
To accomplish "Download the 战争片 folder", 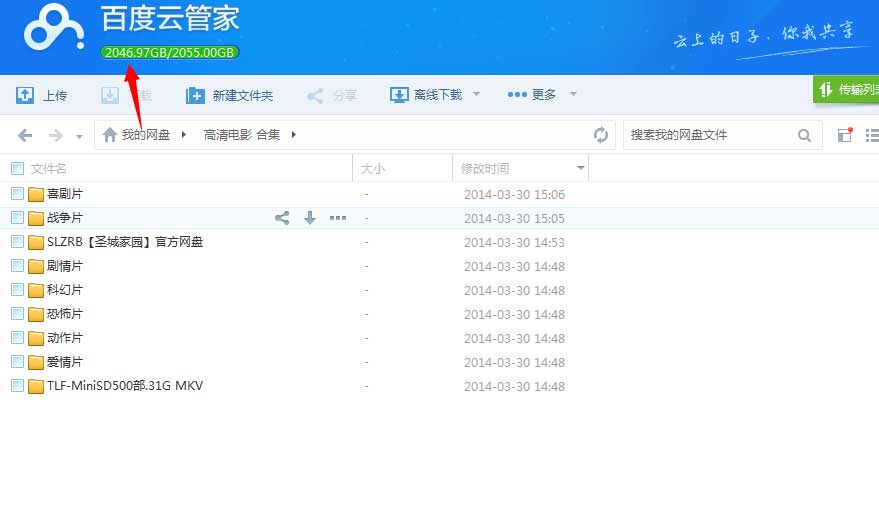I will [x=309, y=218].
